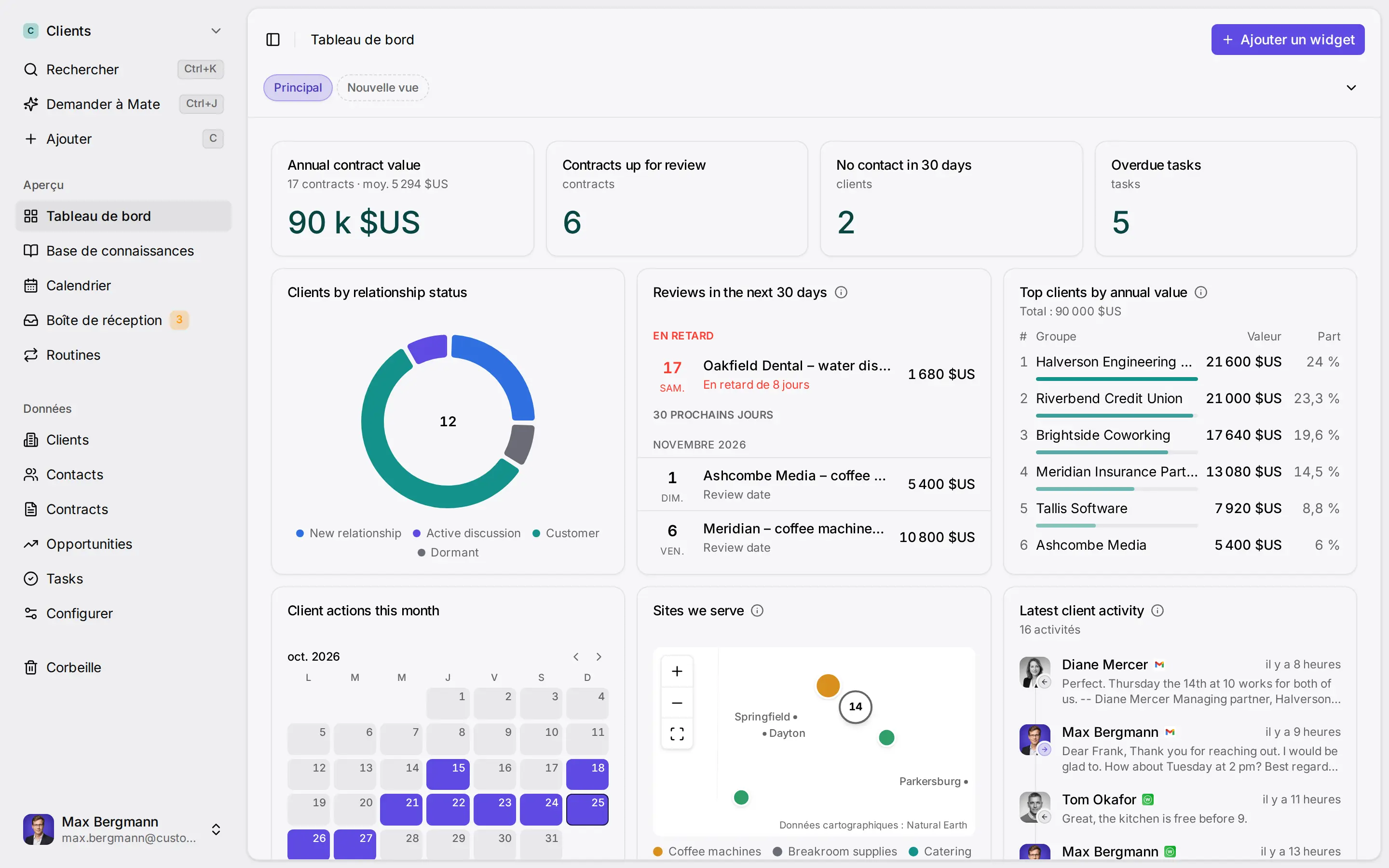This screenshot has width=1389, height=868.
Task: Toggle the sidebar panel icon
Action: click(x=272, y=40)
